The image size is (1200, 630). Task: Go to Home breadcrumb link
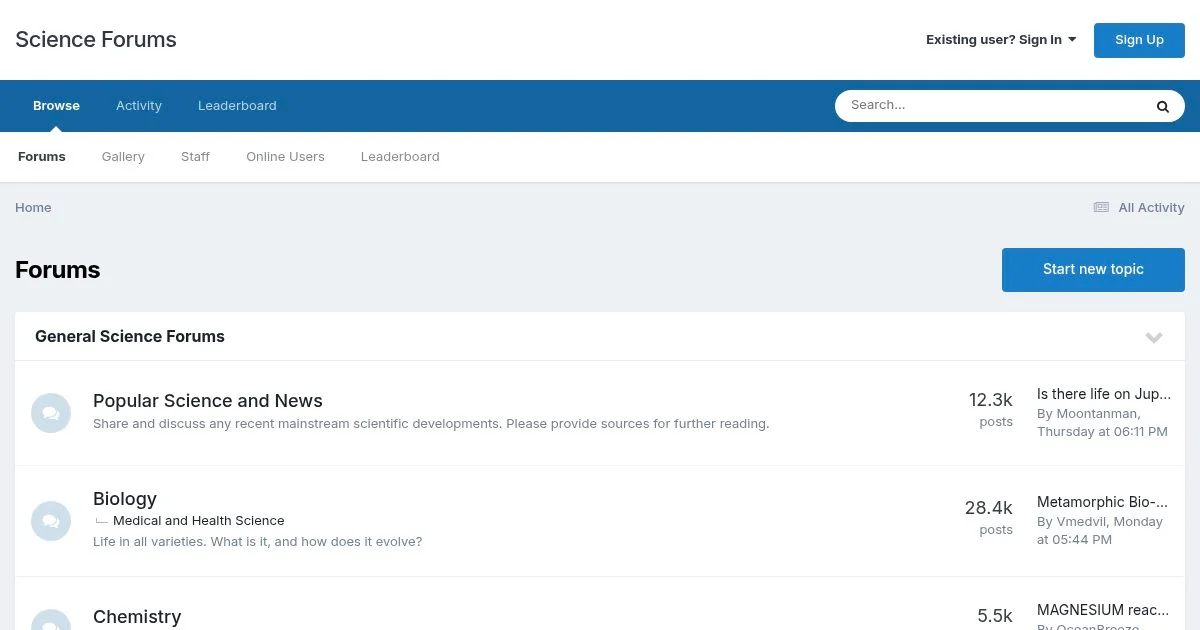coord(33,208)
